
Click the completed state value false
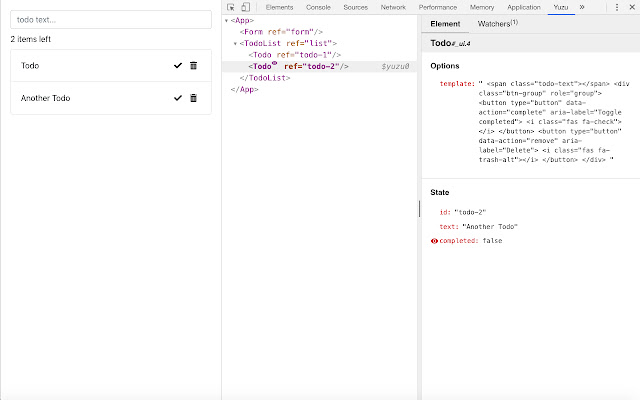[492, 241]
